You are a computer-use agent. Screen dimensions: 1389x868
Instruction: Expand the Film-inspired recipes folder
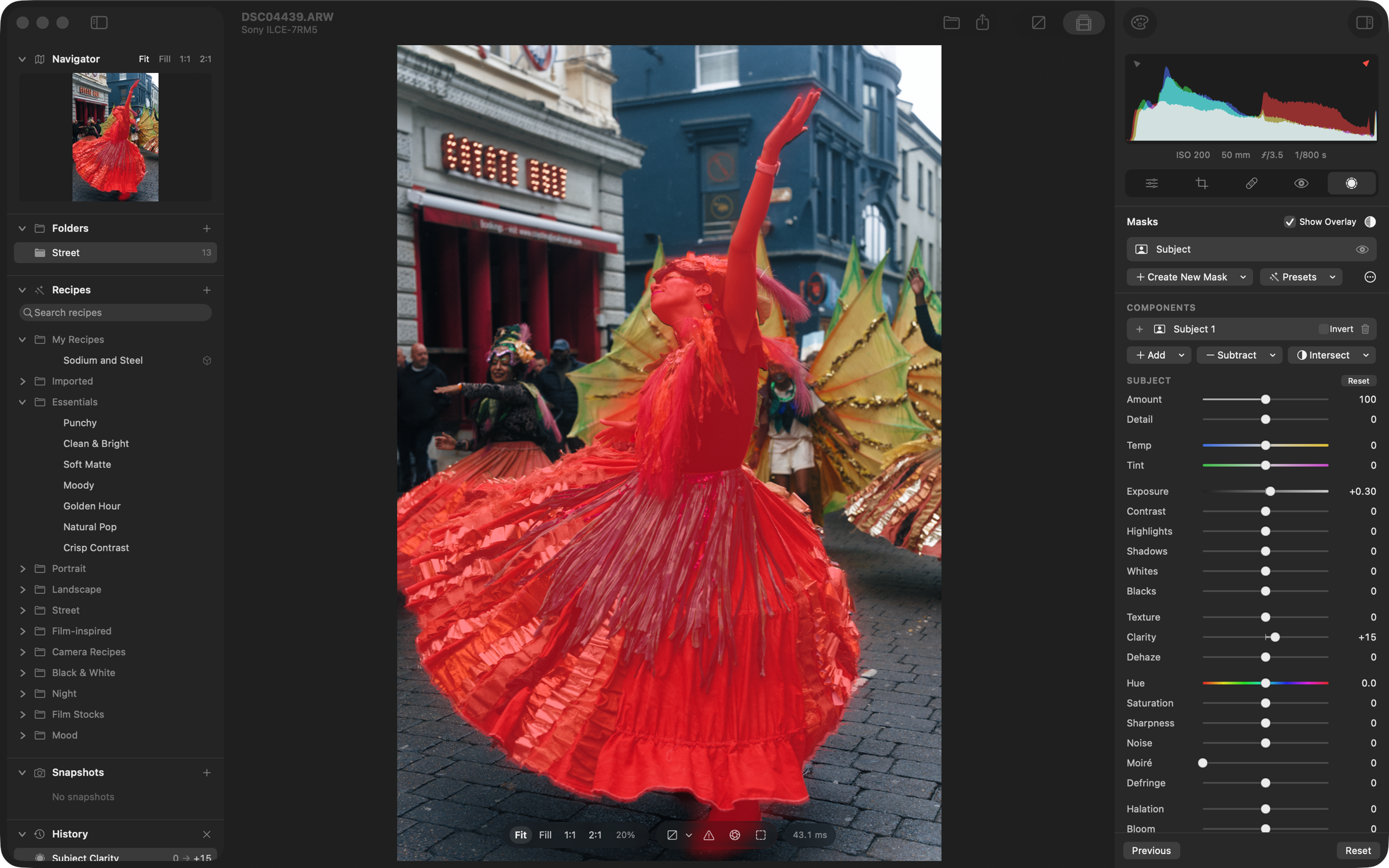[22, 631]
